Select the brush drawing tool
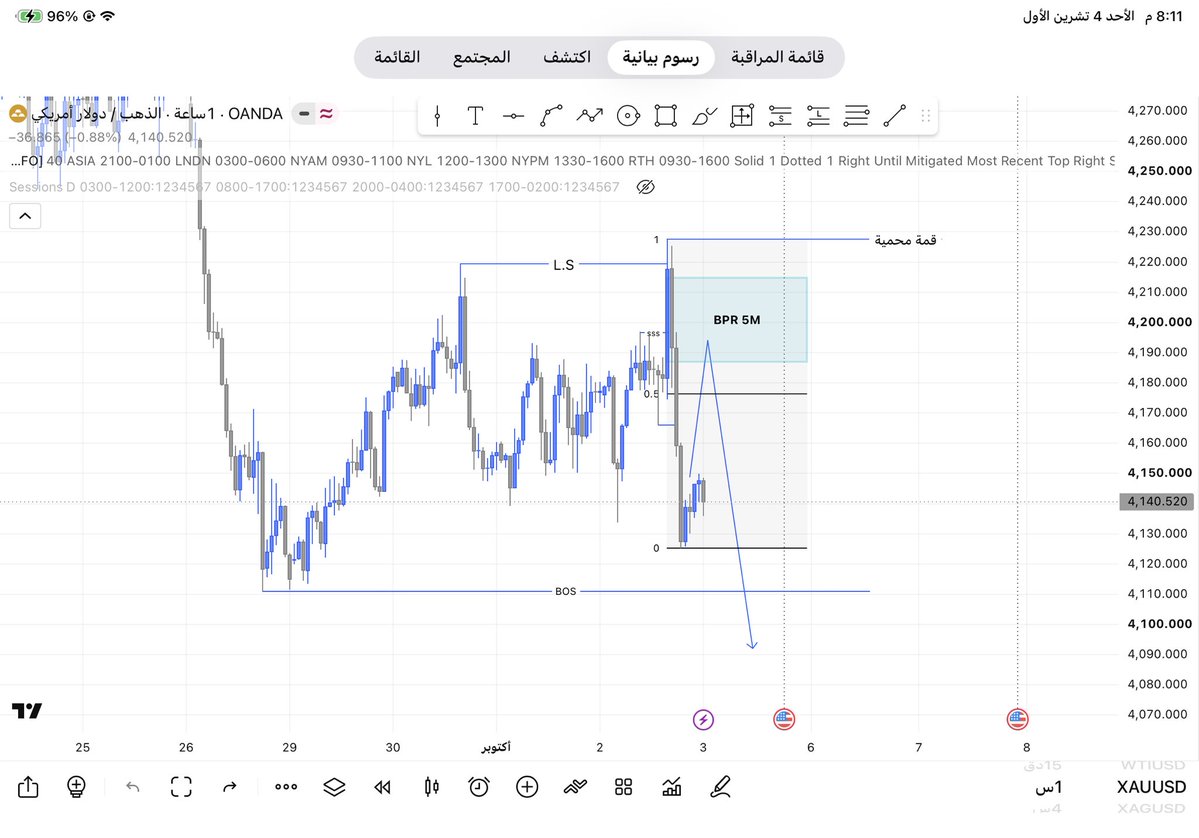This screenshot has width=1199, height=838. pyautogui.click(x=703, y=116)
